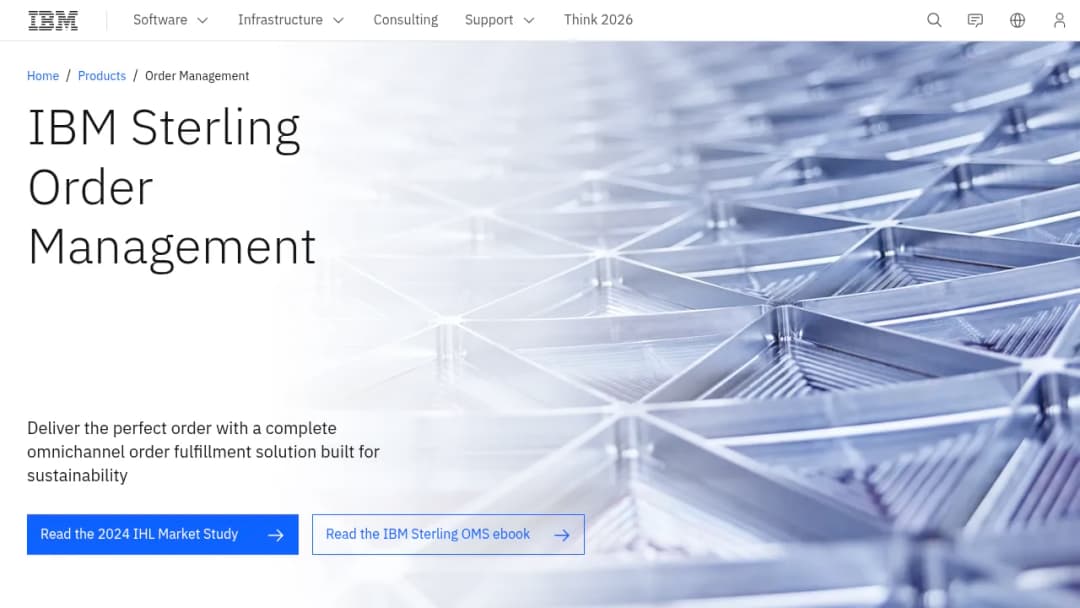
Task: Follow the Products breadcrumb link
Action: click(x=102, y=76)
